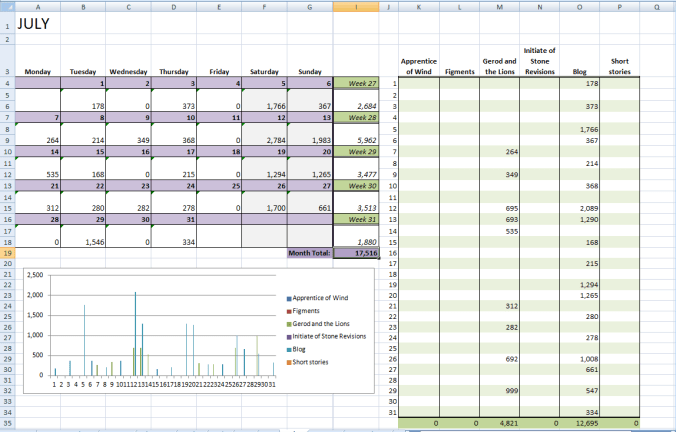The width and height of the screenshot is (676, 432).
Task: Select week total 3,477
Action: point(356,174)
